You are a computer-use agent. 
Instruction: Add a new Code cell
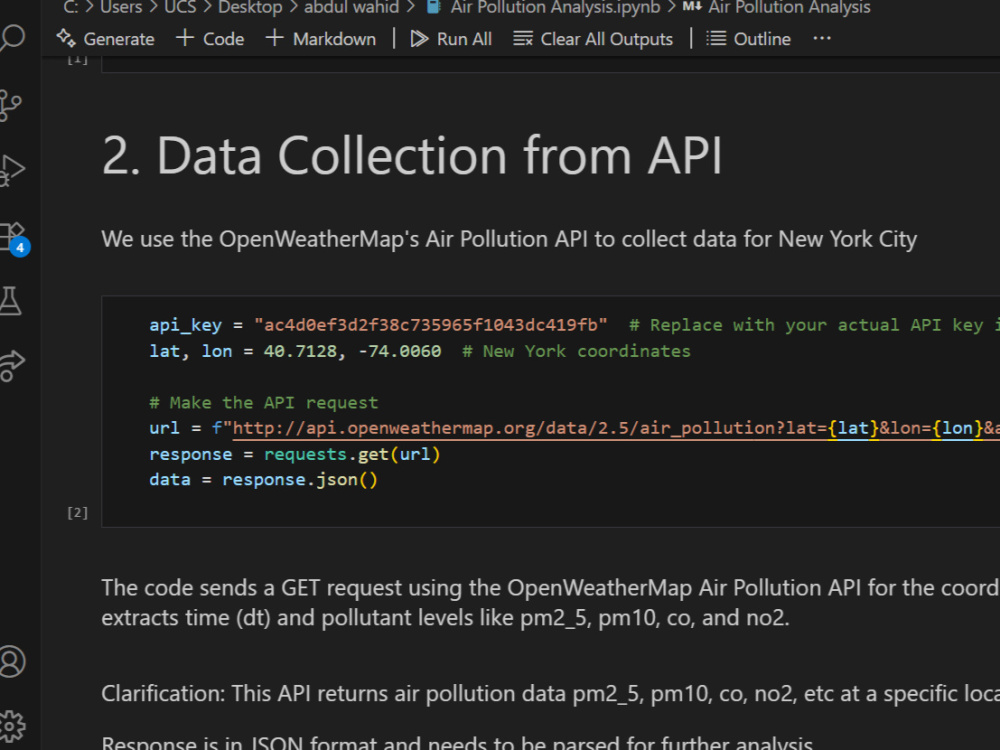point(210,39)
